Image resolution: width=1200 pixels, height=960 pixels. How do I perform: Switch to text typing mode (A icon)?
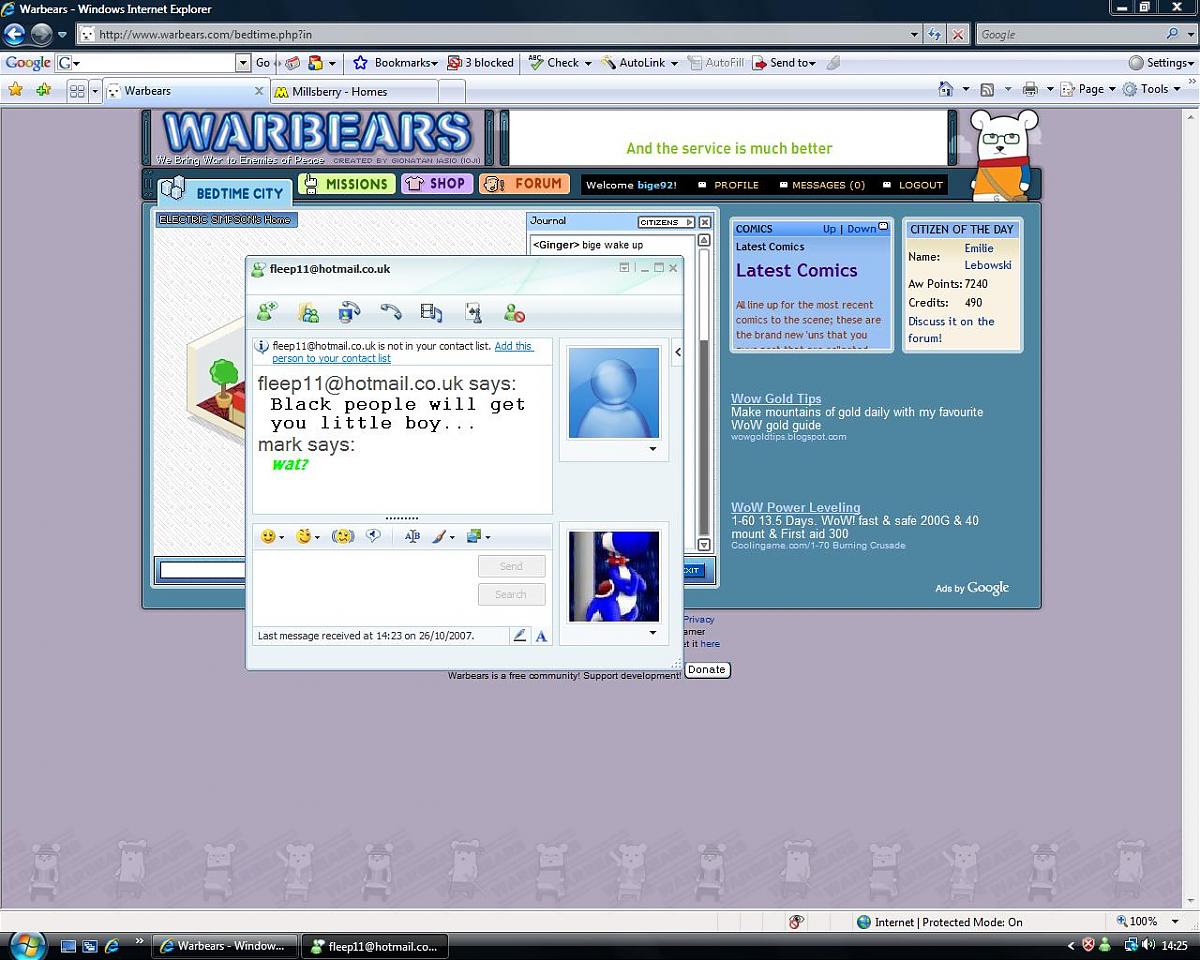(x=541, y=635)
